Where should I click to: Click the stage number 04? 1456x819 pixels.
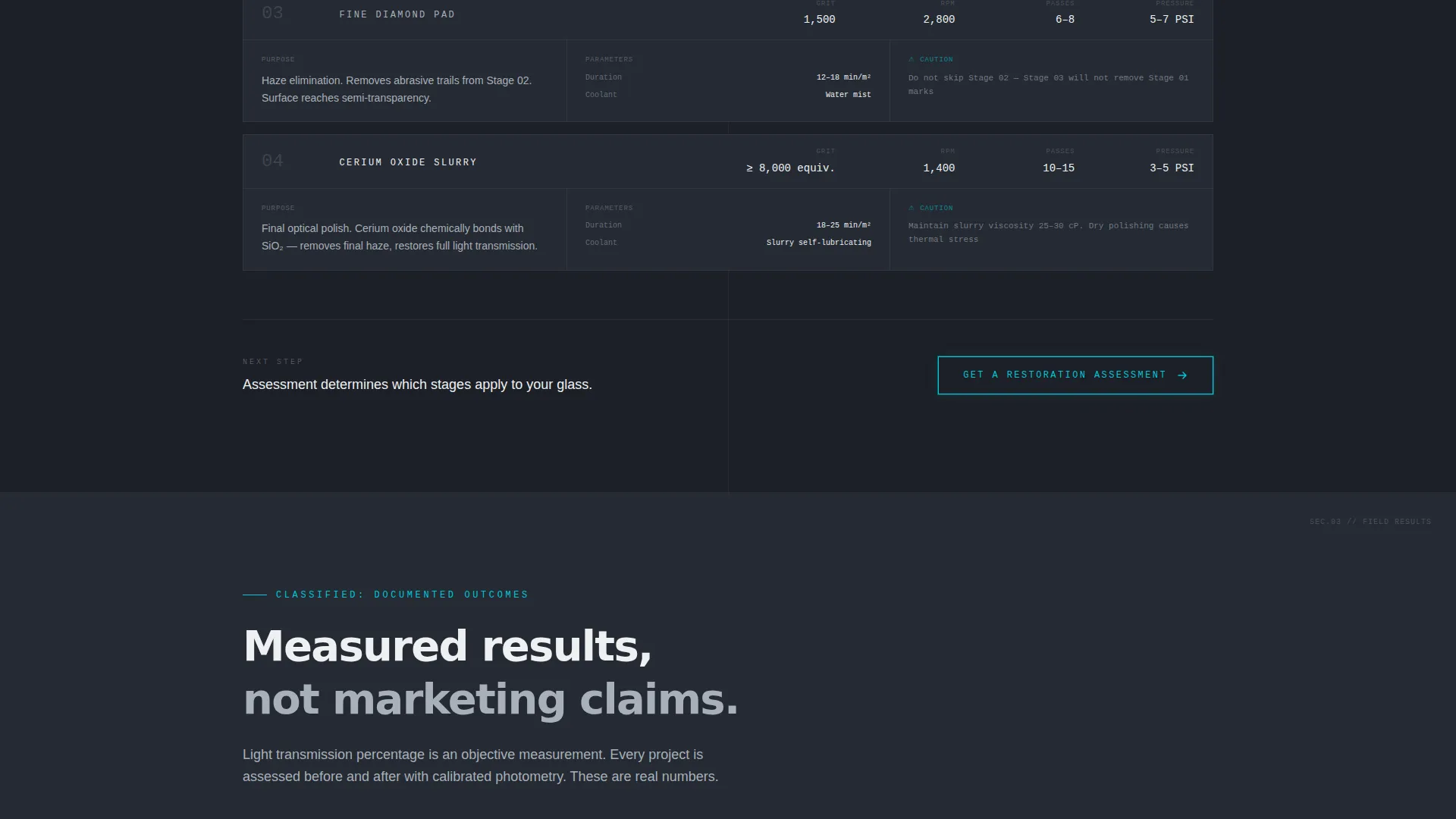(272, 161)
